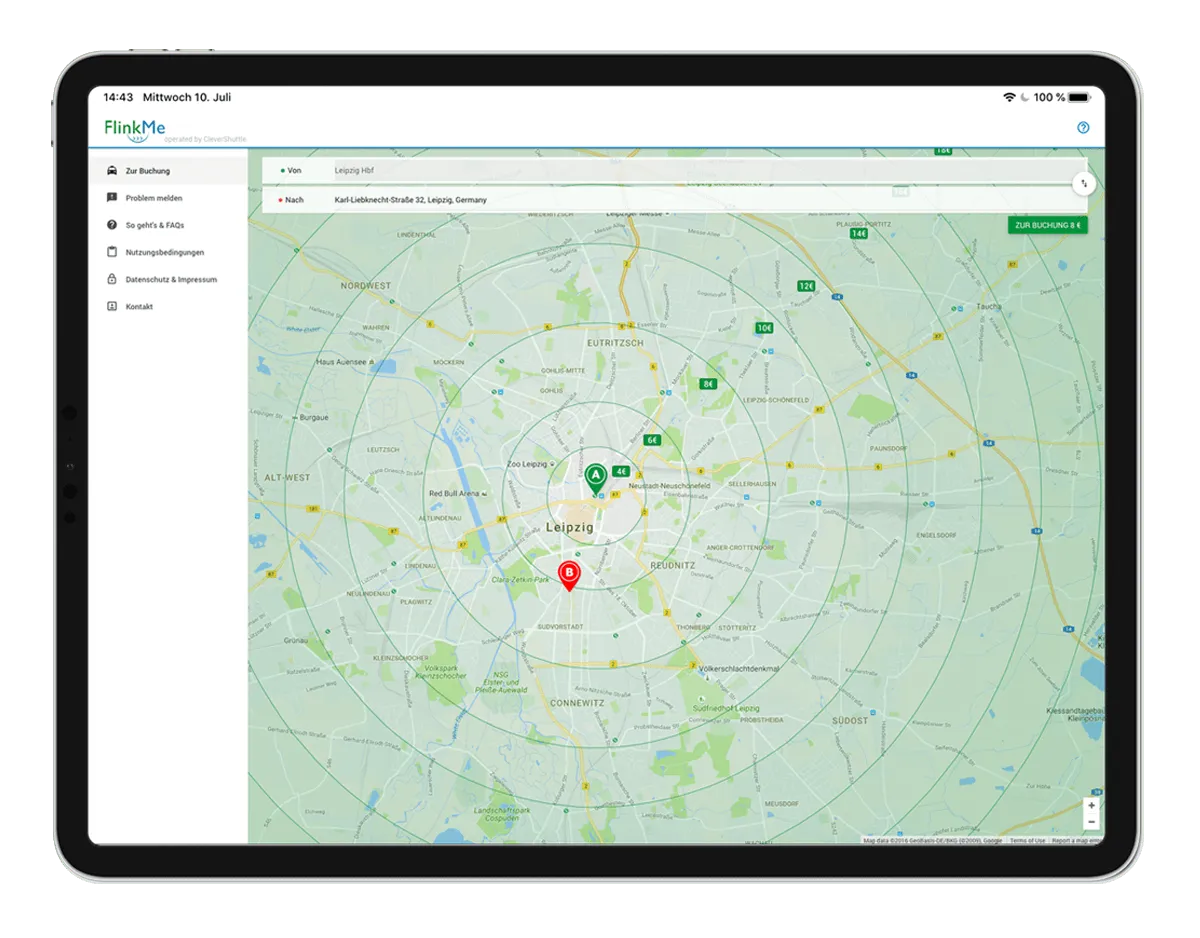Open help via blue question mark icon

pyautogui.click(x=1083, y=128)
